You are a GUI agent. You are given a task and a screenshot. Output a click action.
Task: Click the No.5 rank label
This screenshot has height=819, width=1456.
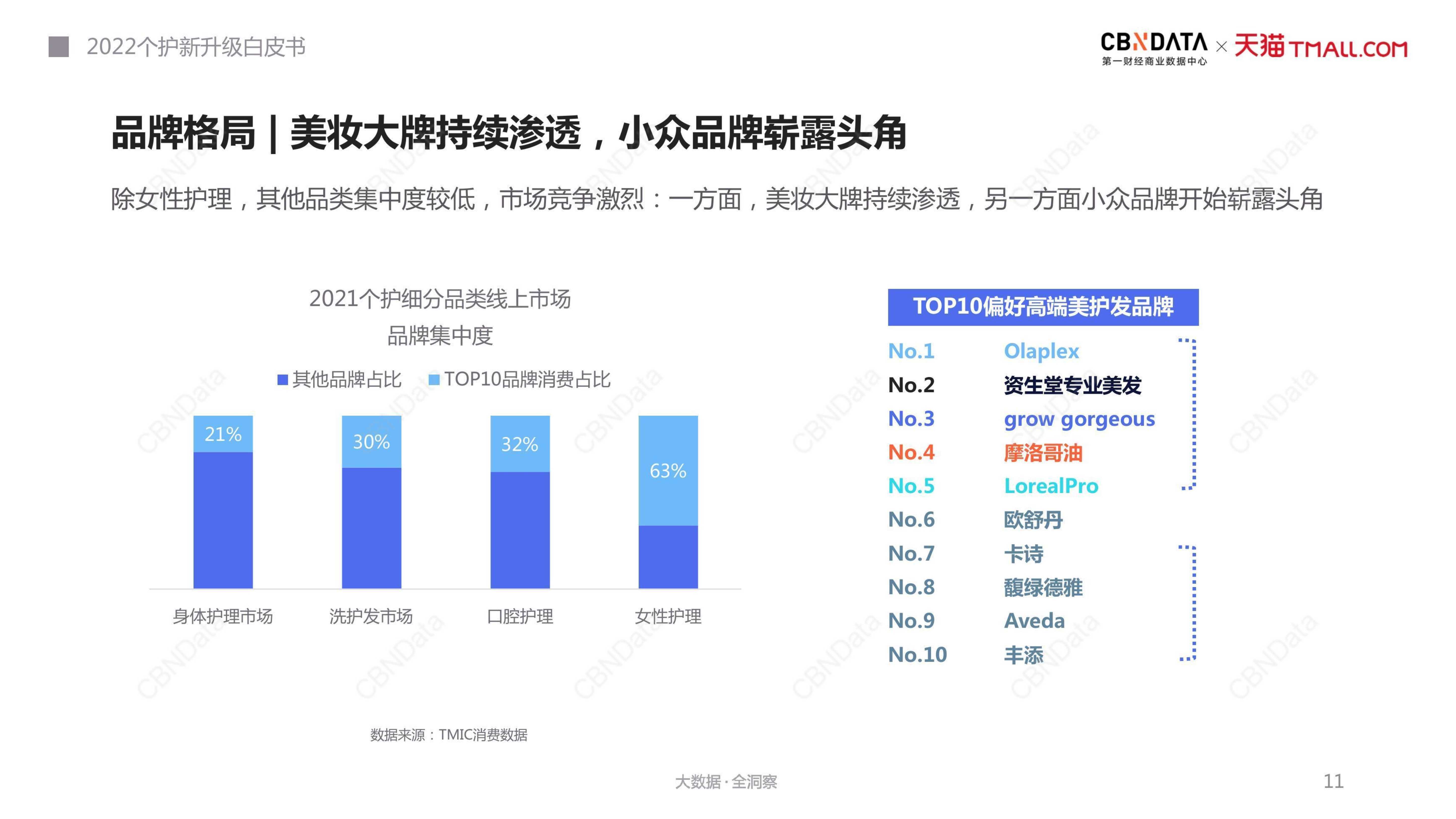point(911,486)
